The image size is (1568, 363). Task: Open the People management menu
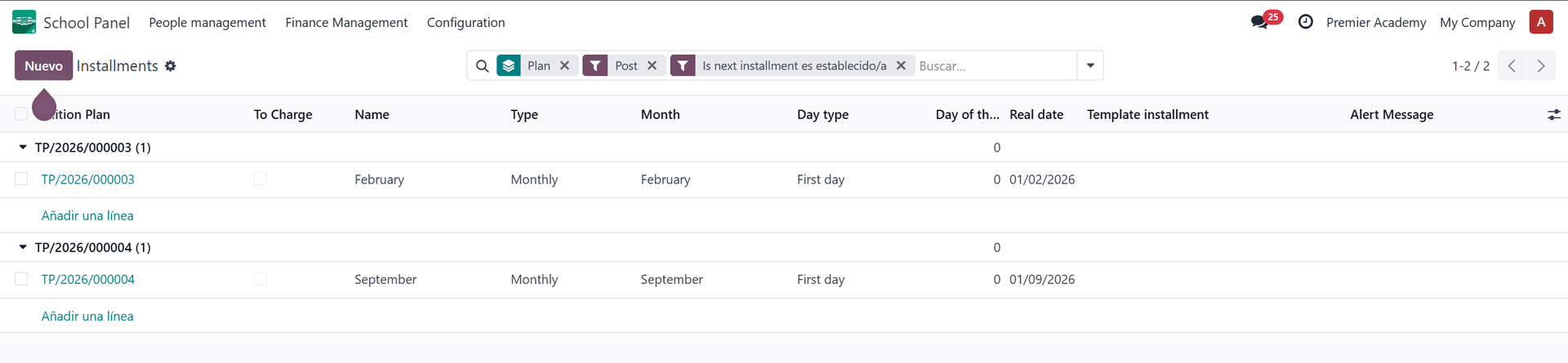207,23
